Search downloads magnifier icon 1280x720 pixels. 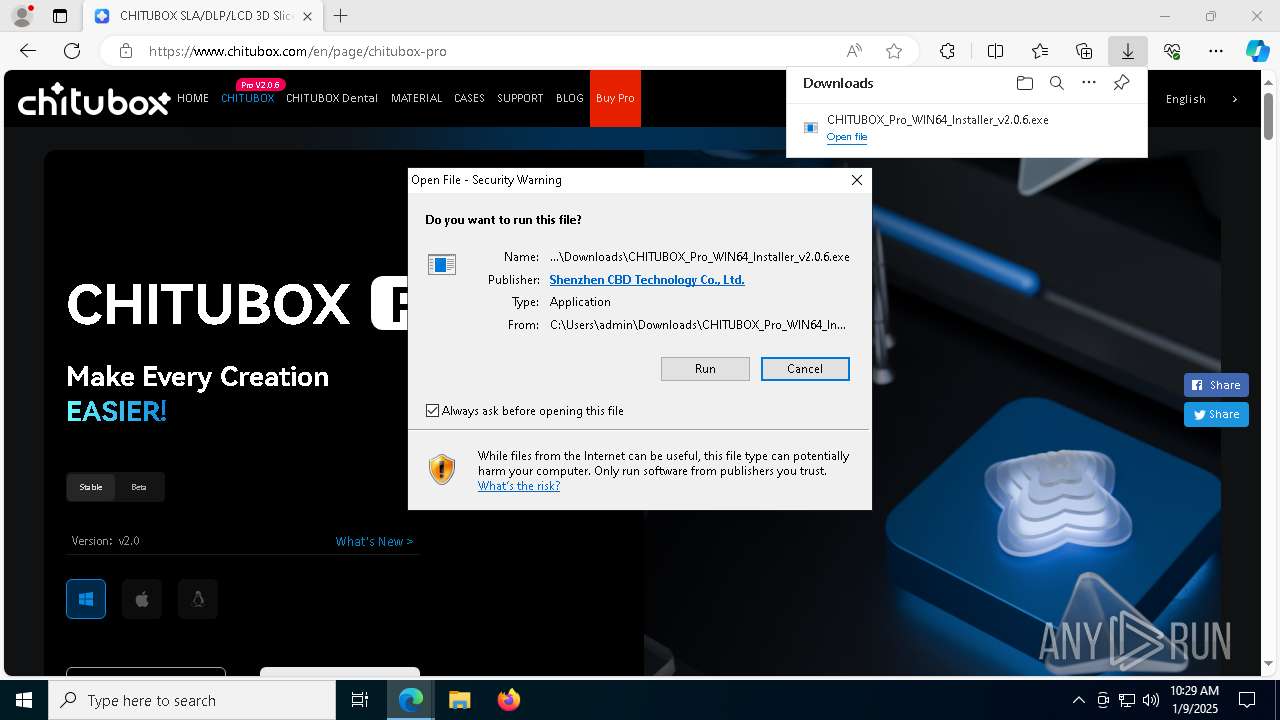point(1056,83)
